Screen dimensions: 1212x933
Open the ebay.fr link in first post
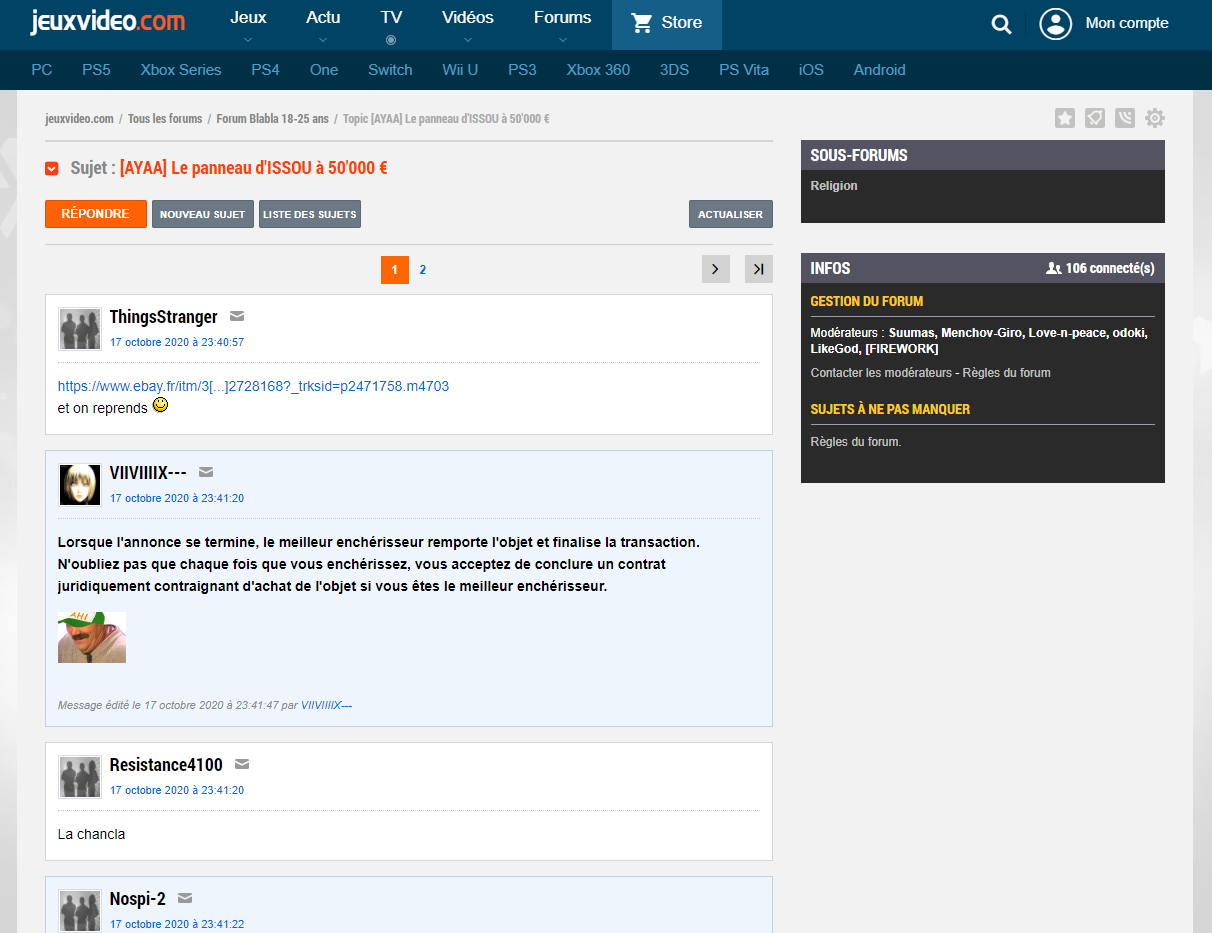tap(253, 386)
